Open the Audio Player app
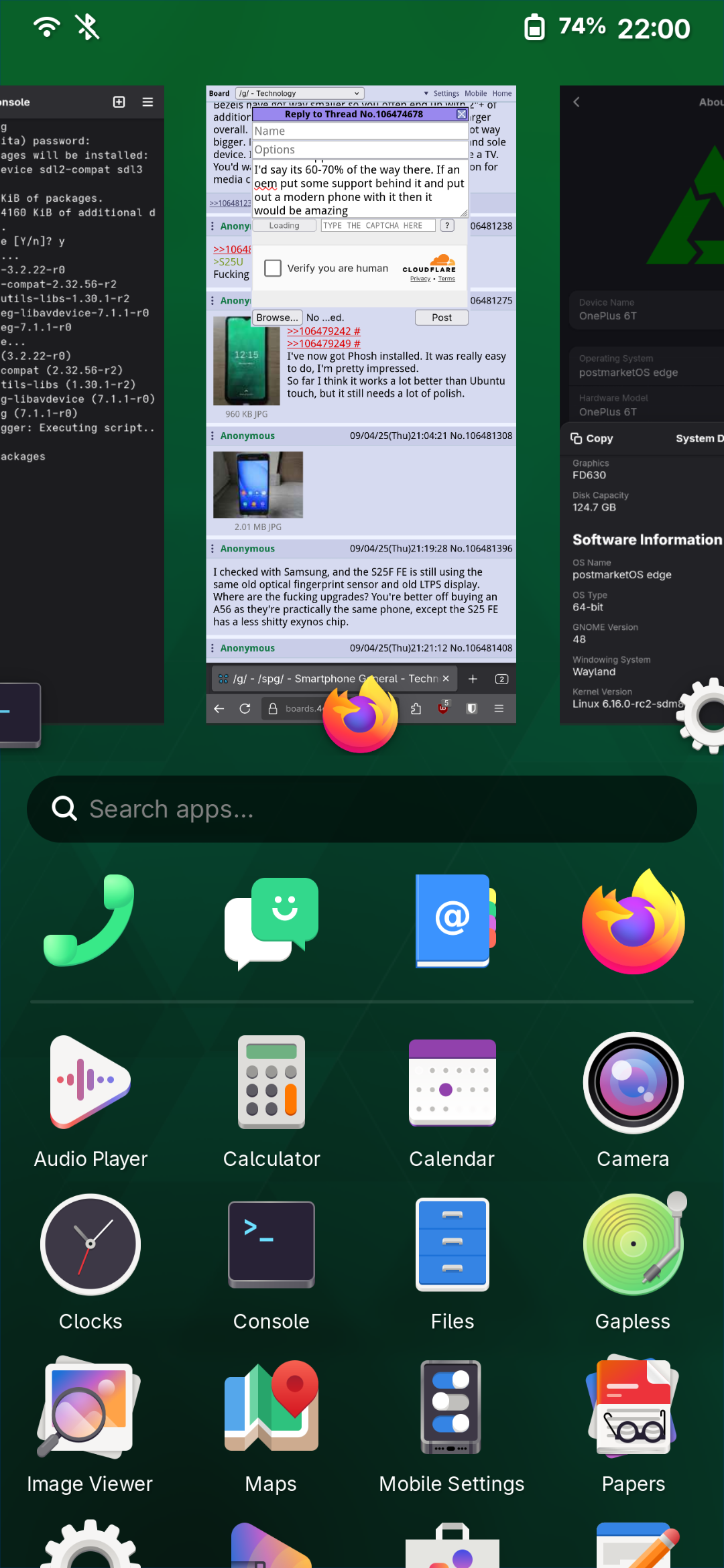724x1568 pixels. [90, 1102]
